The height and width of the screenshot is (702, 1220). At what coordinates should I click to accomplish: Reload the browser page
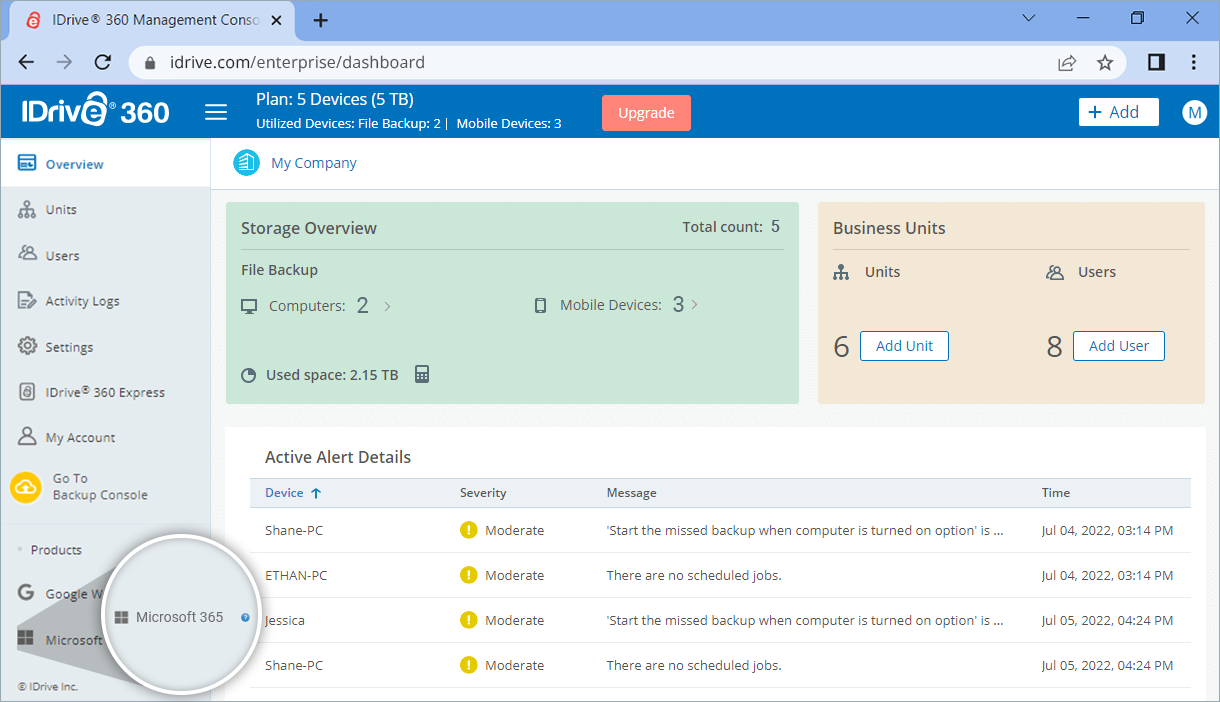[102, 62]
